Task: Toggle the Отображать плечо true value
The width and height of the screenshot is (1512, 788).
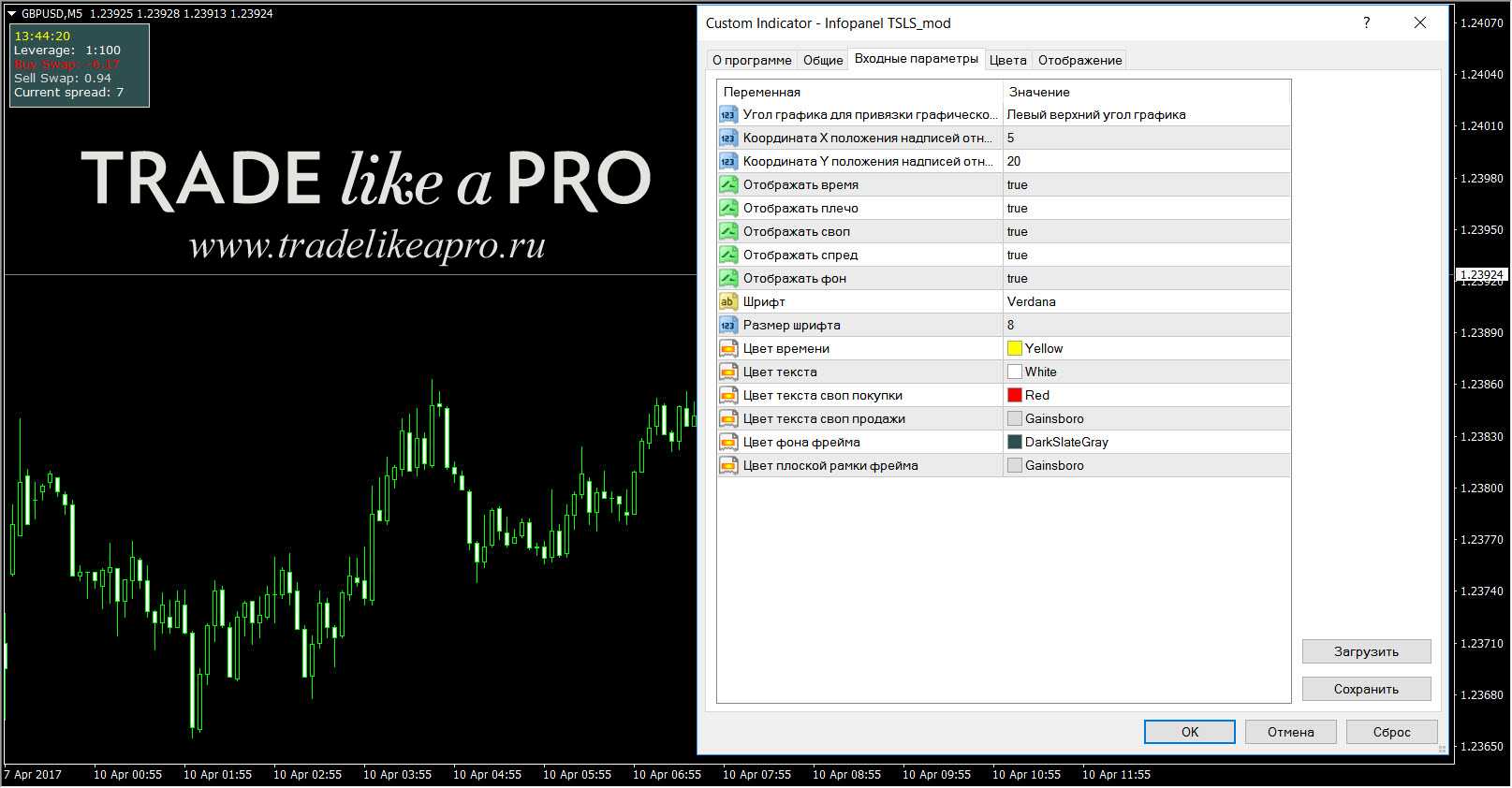Action: click(1018, 208)
